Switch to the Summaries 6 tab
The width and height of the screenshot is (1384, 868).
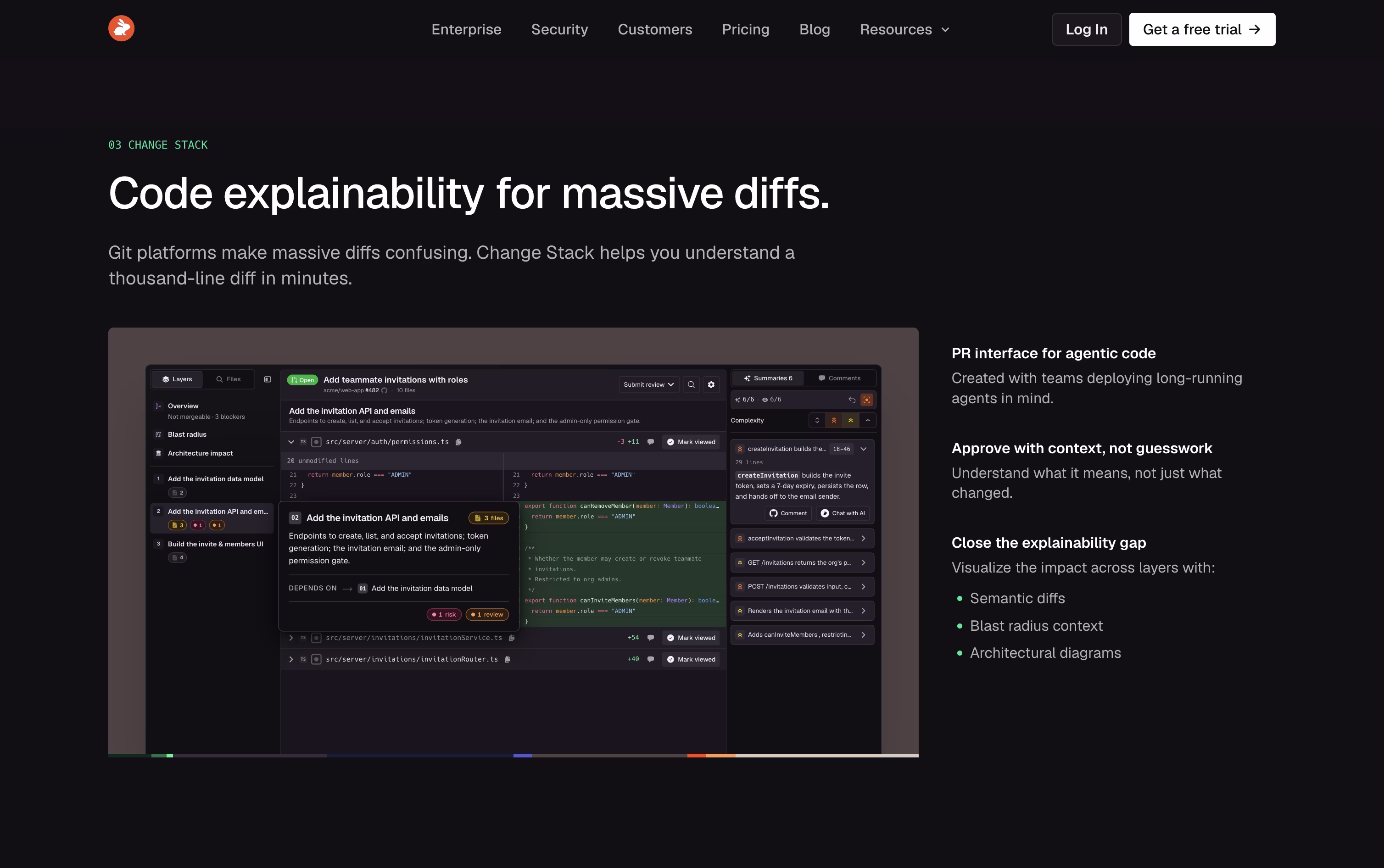click(x=767, y=378)
